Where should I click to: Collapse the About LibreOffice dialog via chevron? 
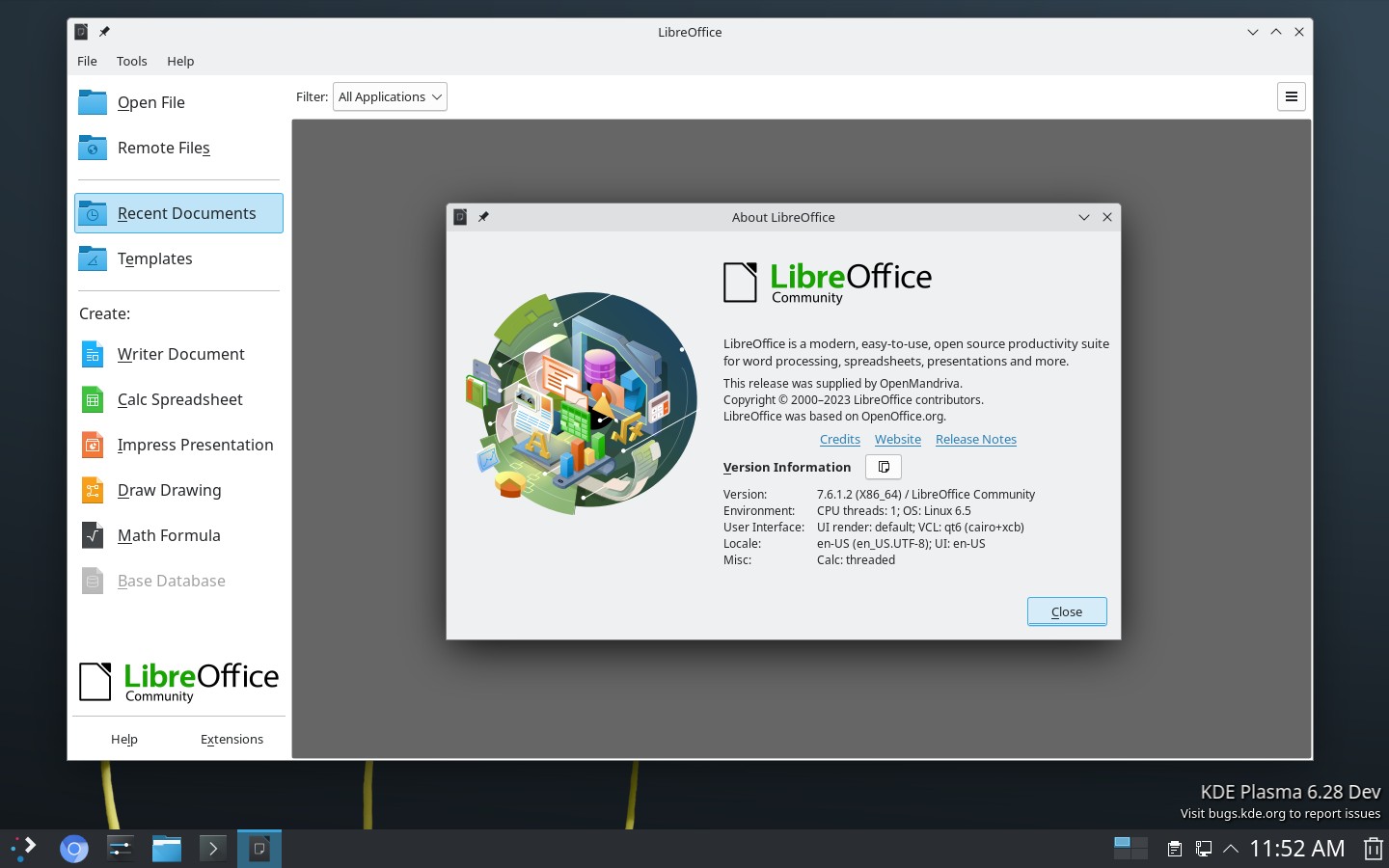tap(1083, 217)
